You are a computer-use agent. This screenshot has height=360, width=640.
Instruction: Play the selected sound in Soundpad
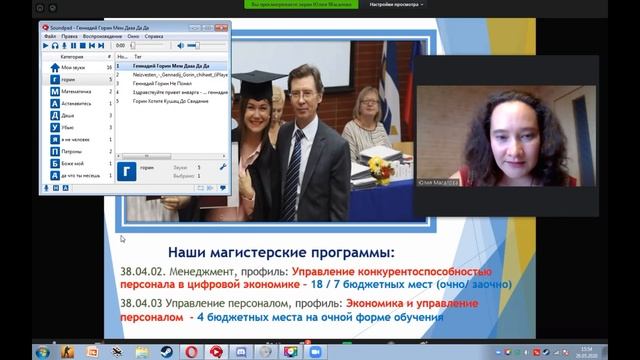pos(46,46)
